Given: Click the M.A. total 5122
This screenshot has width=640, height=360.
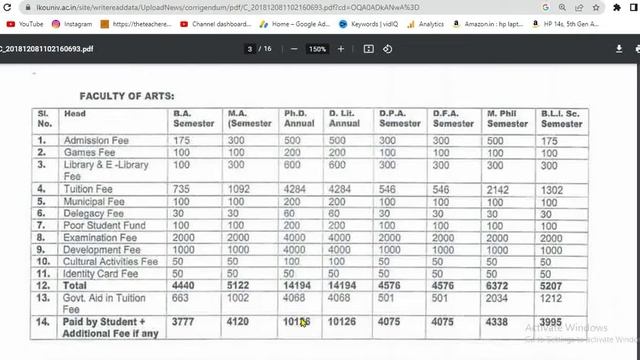Looking at the screenshot, I should (x=238, y=285).
